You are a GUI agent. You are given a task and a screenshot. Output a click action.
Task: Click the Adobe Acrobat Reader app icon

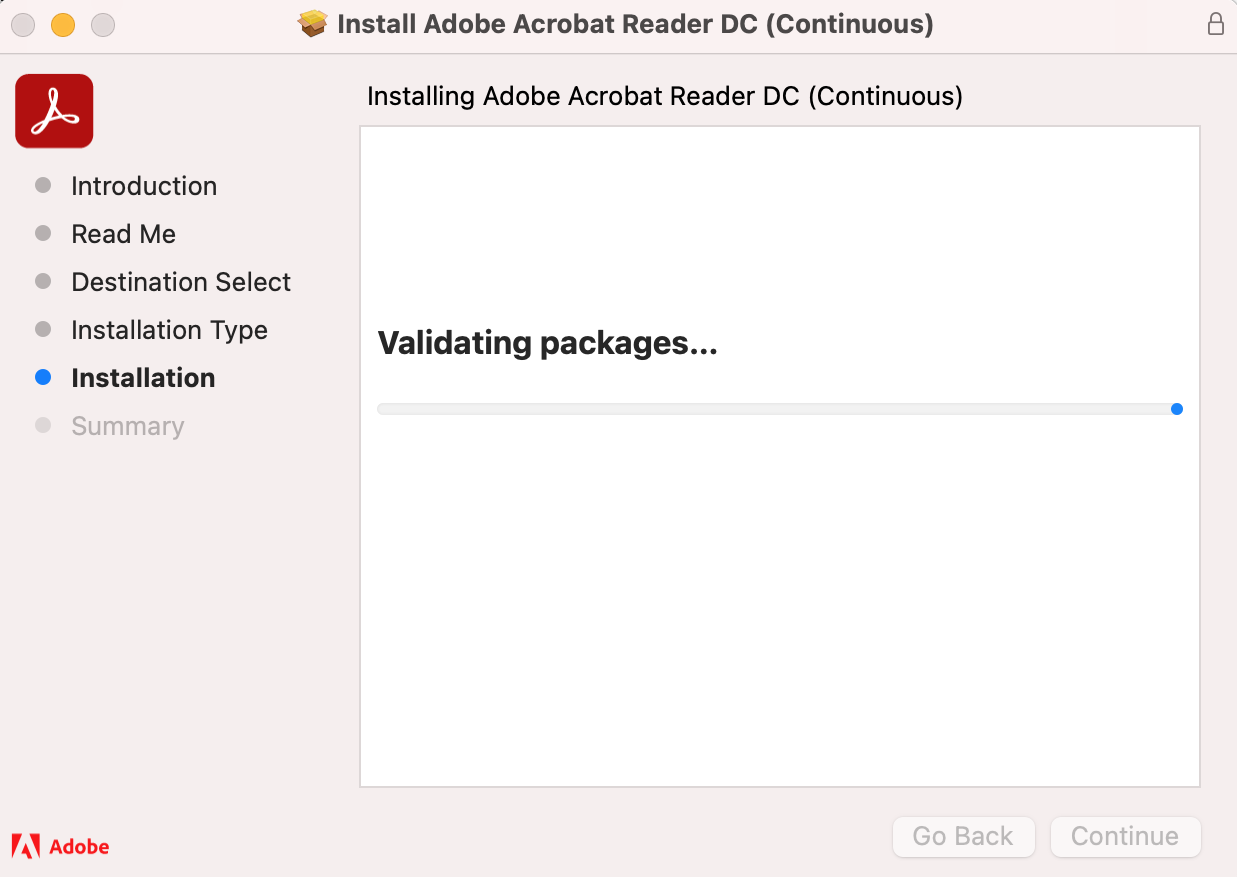coord(54,111)
